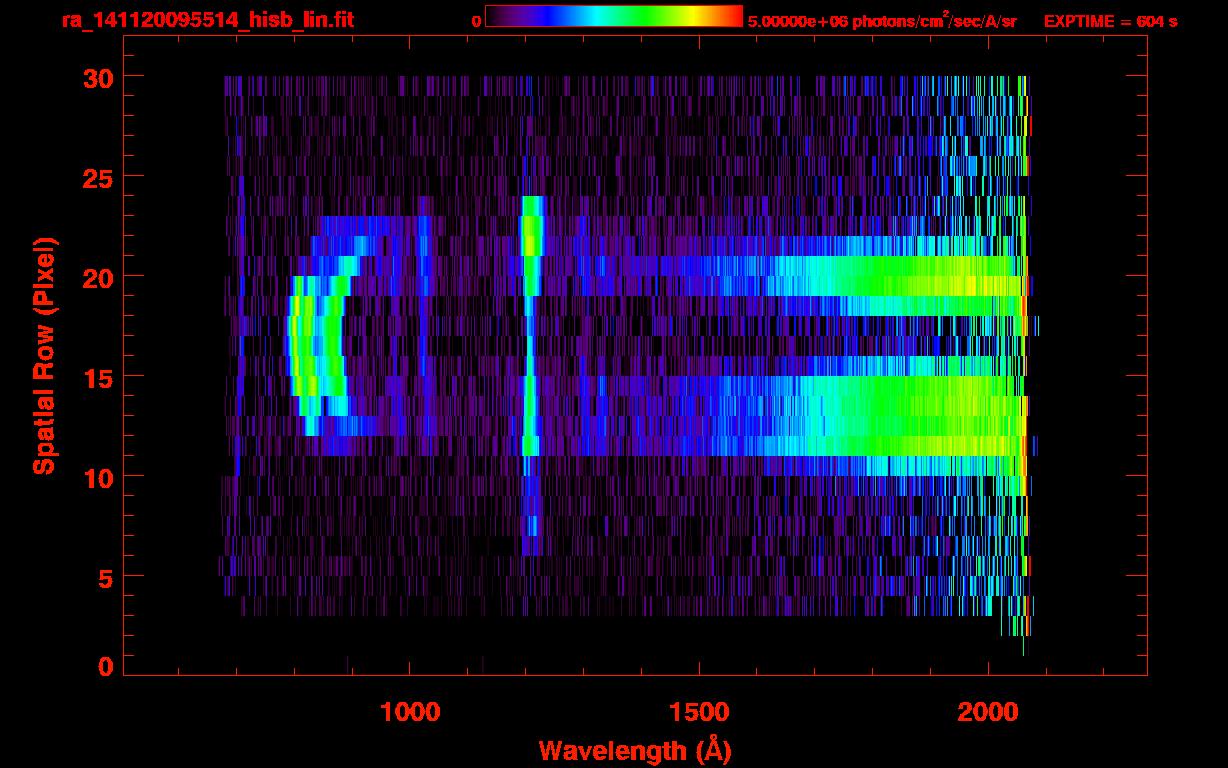Click the rainbow colorbar at the top
Image resolution: width=1228 pixels, height=768 pixels.
[614, 16]
